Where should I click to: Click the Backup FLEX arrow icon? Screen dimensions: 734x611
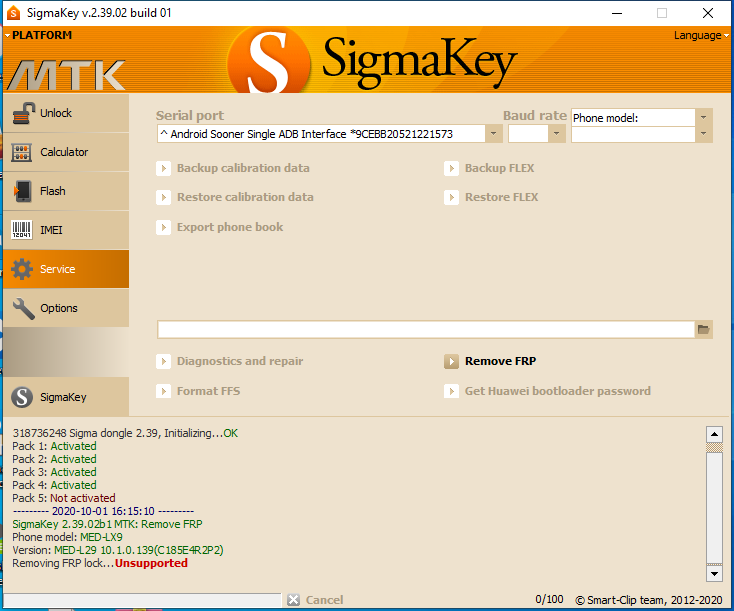pyautogui.click(x=451, y=168)
